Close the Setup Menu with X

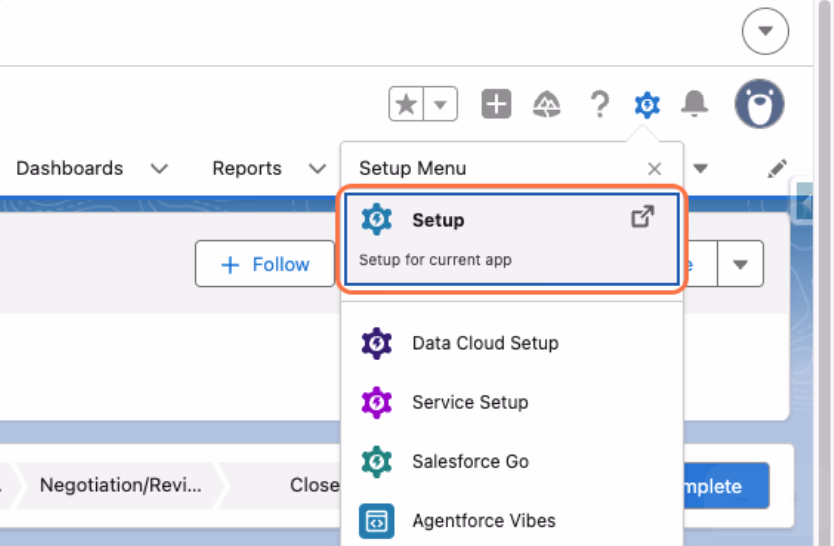[655, 169]
